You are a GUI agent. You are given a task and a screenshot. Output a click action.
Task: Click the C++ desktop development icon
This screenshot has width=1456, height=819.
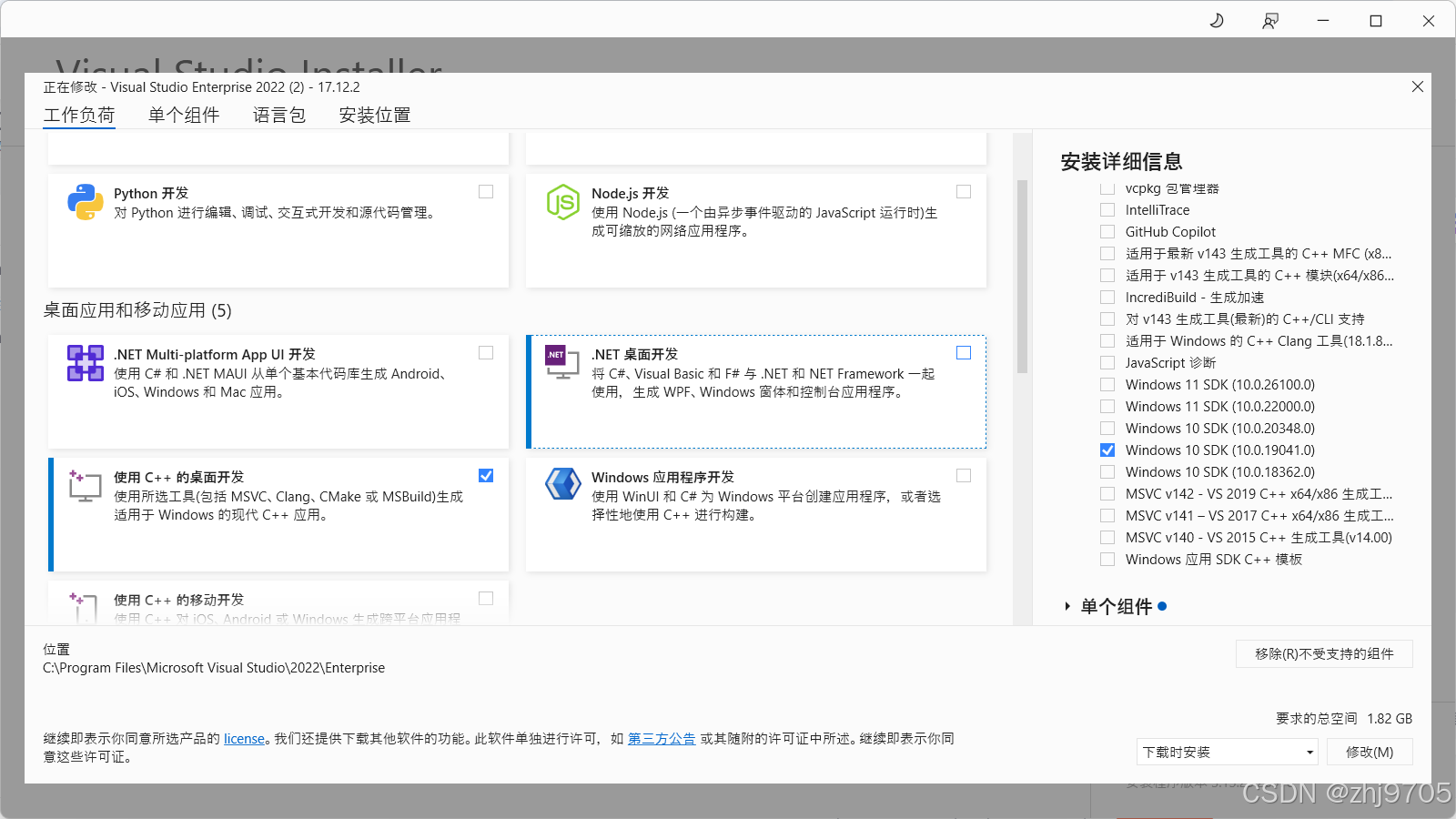coord(85,486)
